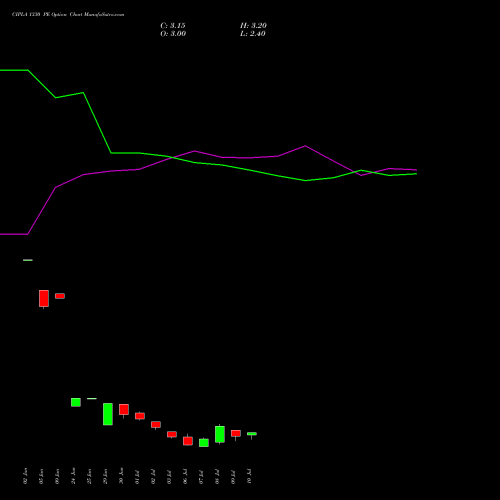
Task: Click the 09 Jul date label
Action: pos(233,476)
